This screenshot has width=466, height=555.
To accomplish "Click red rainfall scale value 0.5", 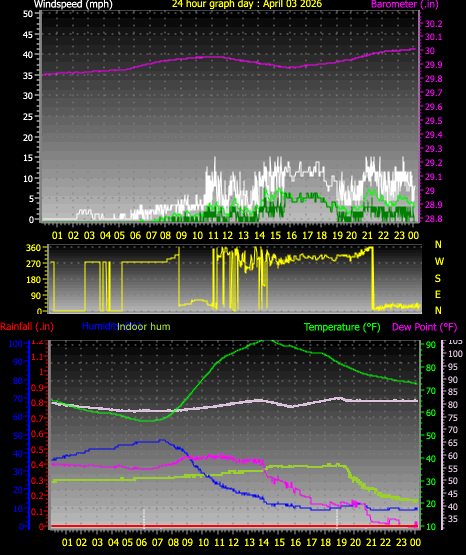I will pyautogui.click(x=38, y=450).
